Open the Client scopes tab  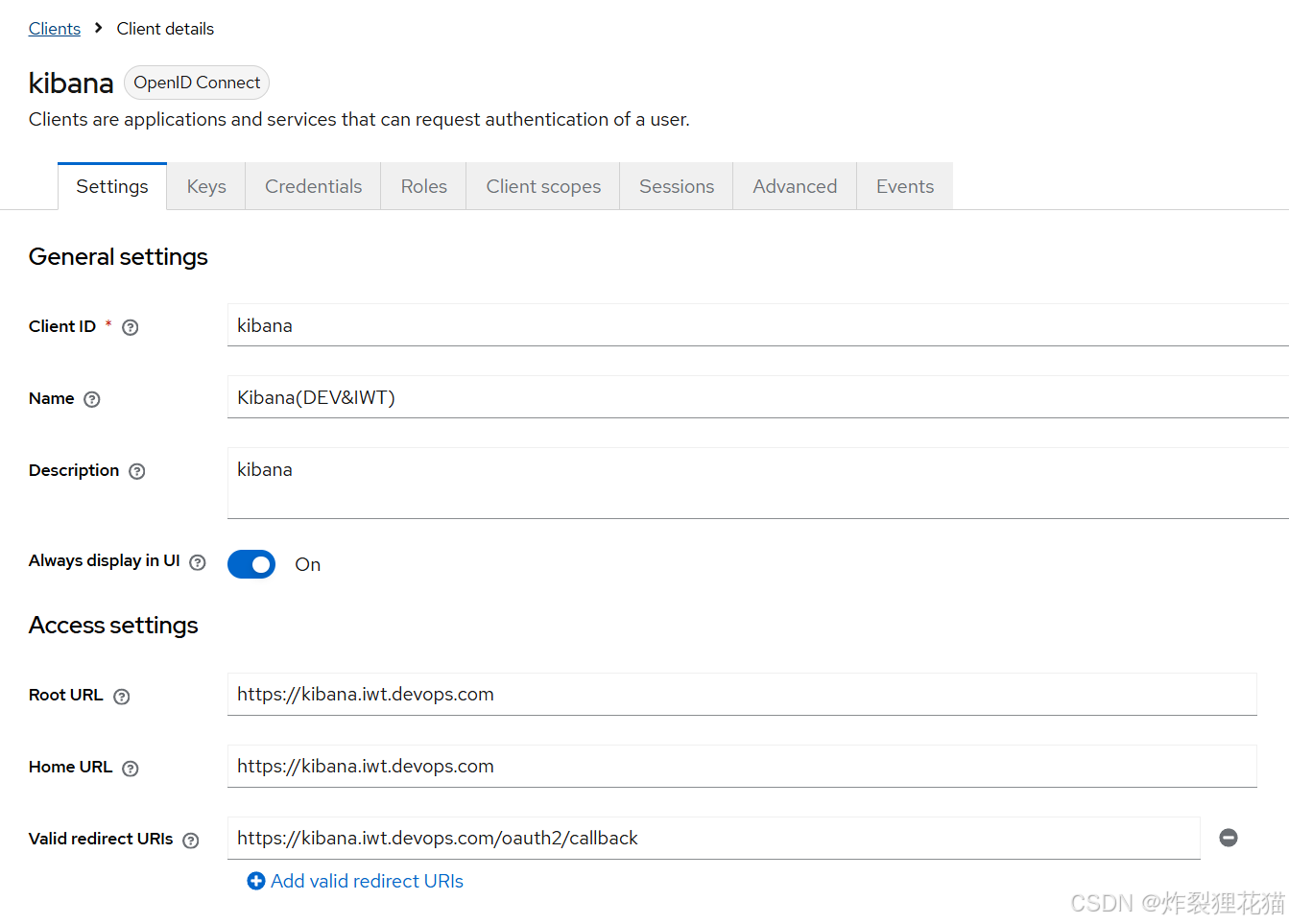pyautogui.click(x=543, y=186)
